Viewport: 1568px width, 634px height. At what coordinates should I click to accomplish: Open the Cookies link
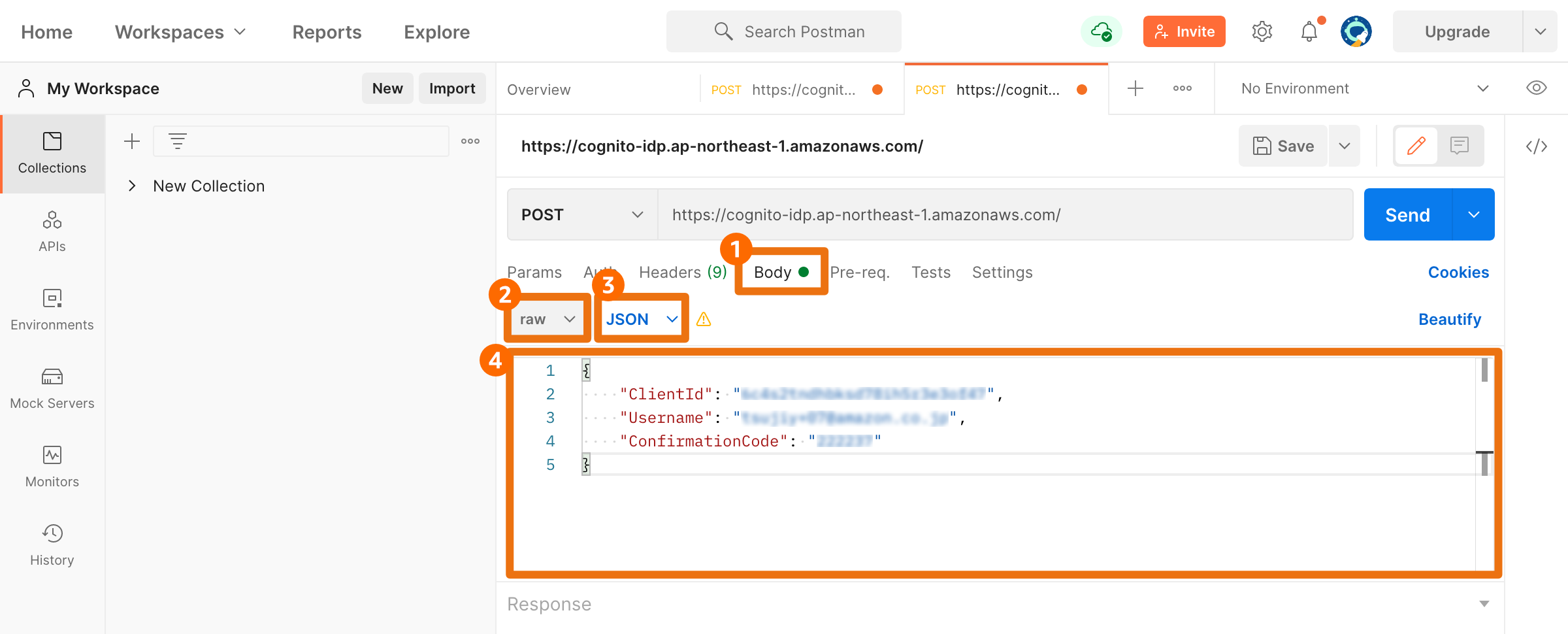pyautogui.click(x=1458, y=272)
